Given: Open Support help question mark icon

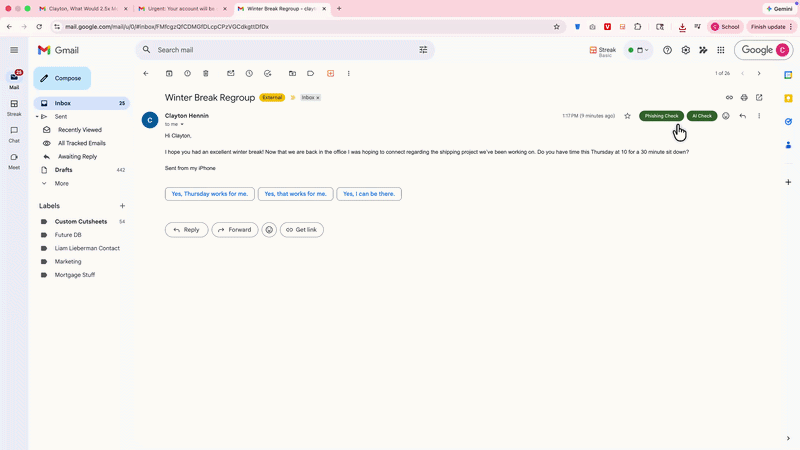Looking at the screenshot, I should (x=667, y=50).
